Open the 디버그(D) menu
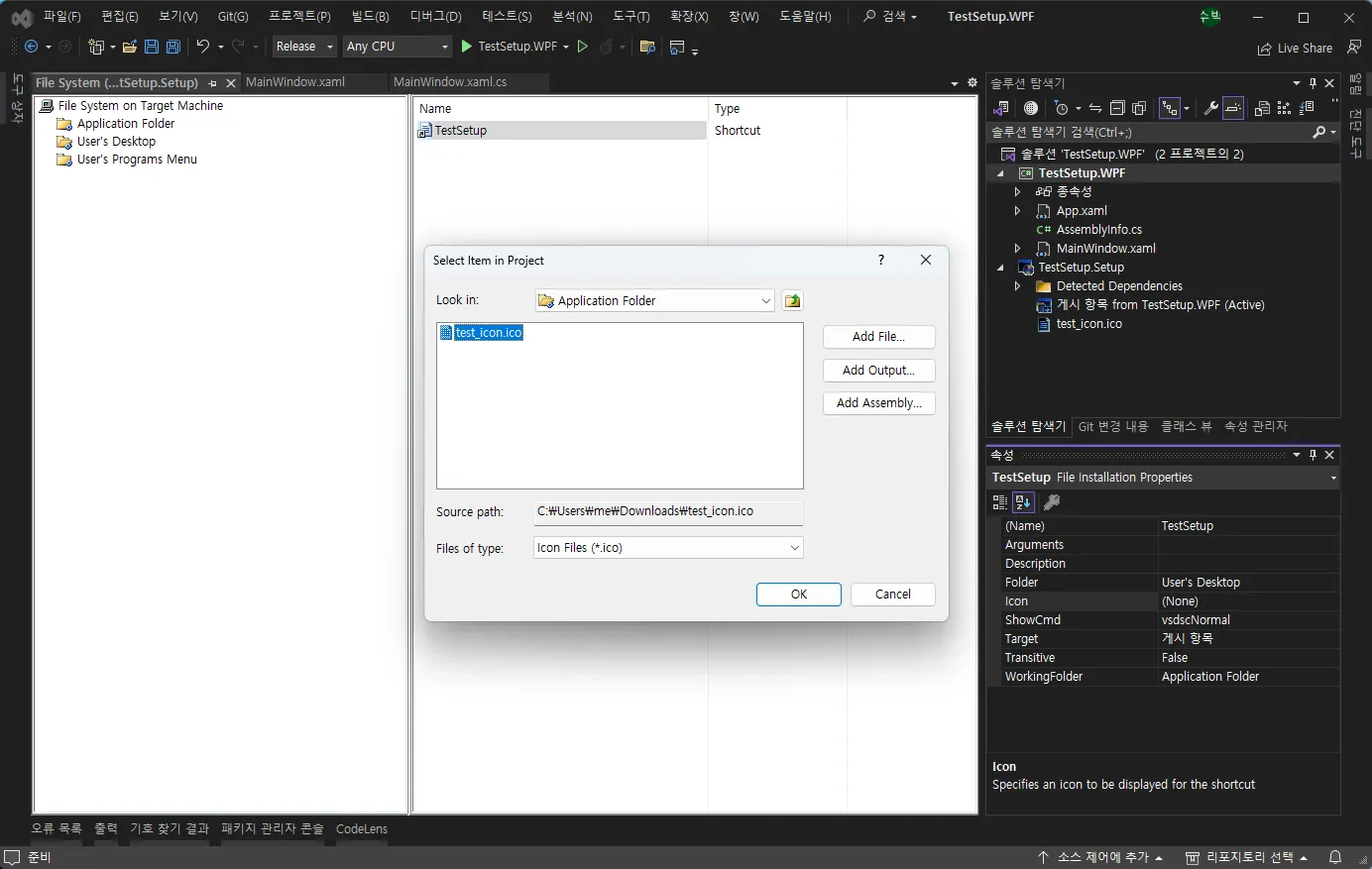The height and width of the screenshot is (869, 1372). click(x=436, y=17)
